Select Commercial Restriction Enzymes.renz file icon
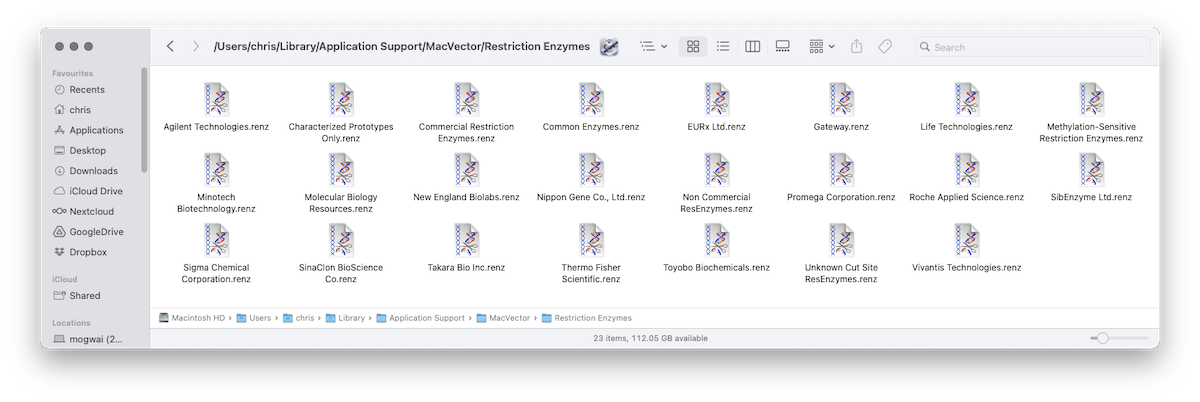The height and width of the screenshot is (402, 1200). coord(467,100)
